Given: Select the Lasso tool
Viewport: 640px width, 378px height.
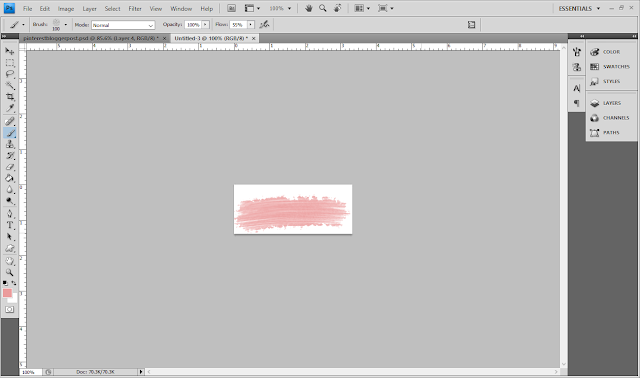Looking at the screenshot, I should pos(10,74).
